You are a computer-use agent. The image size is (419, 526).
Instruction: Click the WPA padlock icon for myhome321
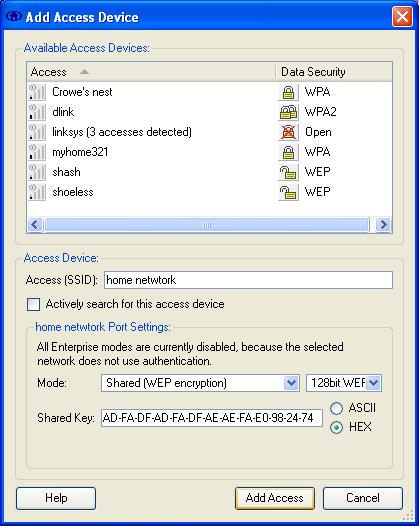pyautogui.click(x=288, y=152)
